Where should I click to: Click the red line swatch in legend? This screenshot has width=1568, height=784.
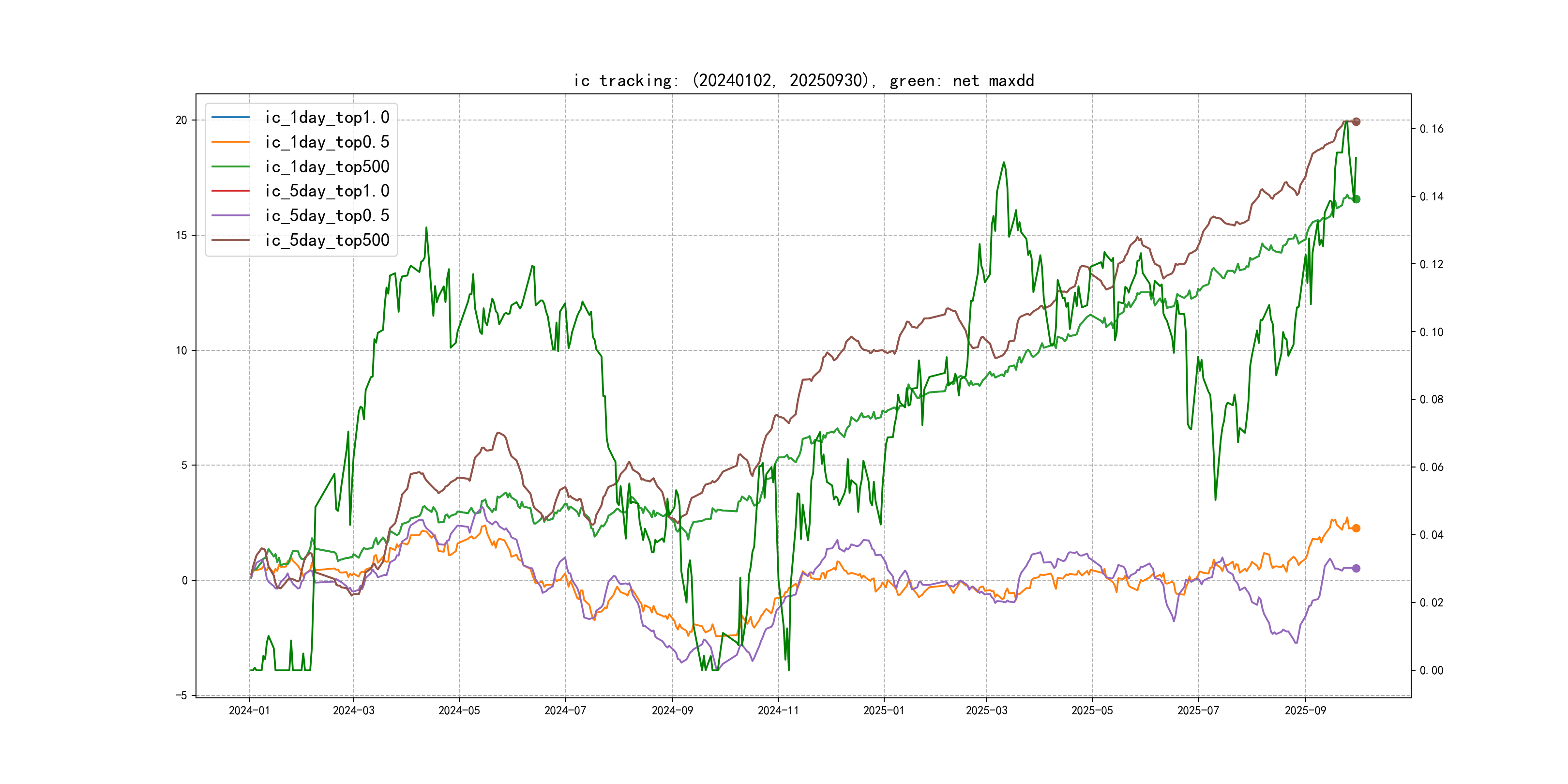(231, 191)
